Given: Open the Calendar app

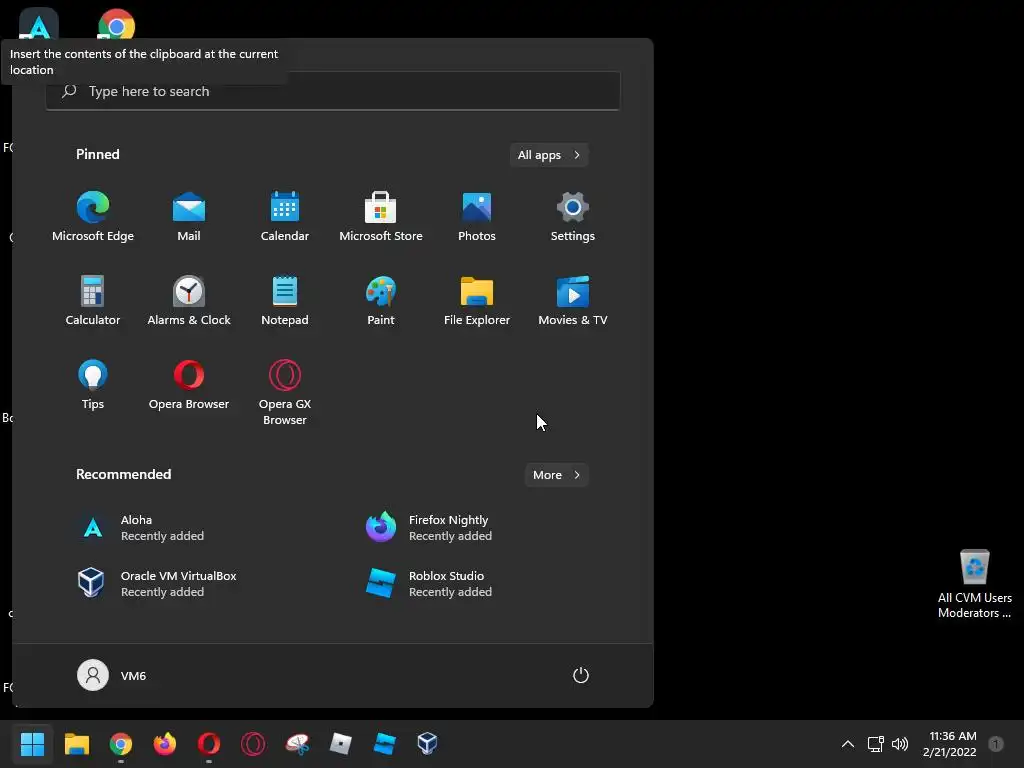Looking at the screenshot, I should [x=285, y=216].
